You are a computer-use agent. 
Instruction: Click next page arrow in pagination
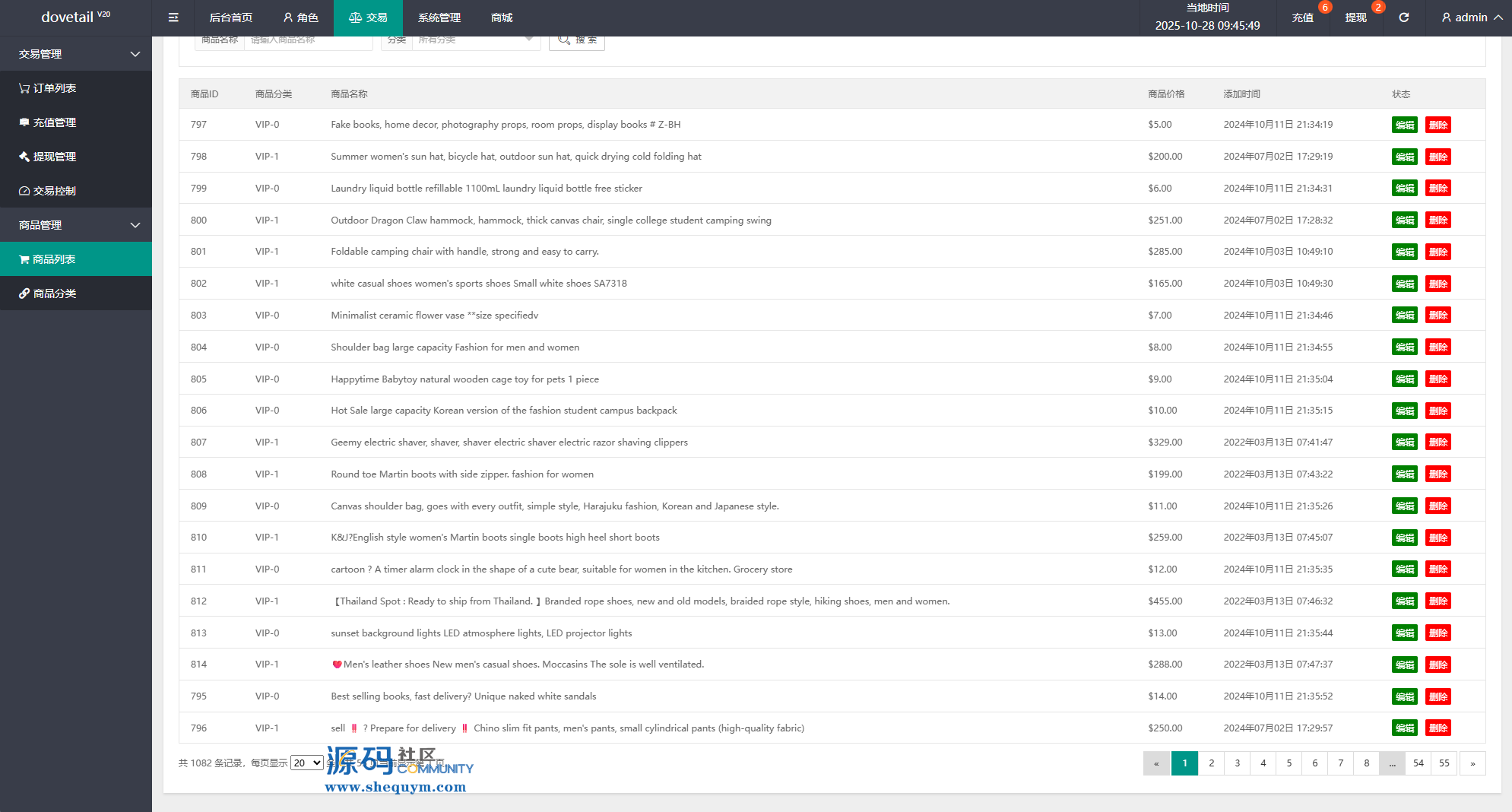[1472, 763]
